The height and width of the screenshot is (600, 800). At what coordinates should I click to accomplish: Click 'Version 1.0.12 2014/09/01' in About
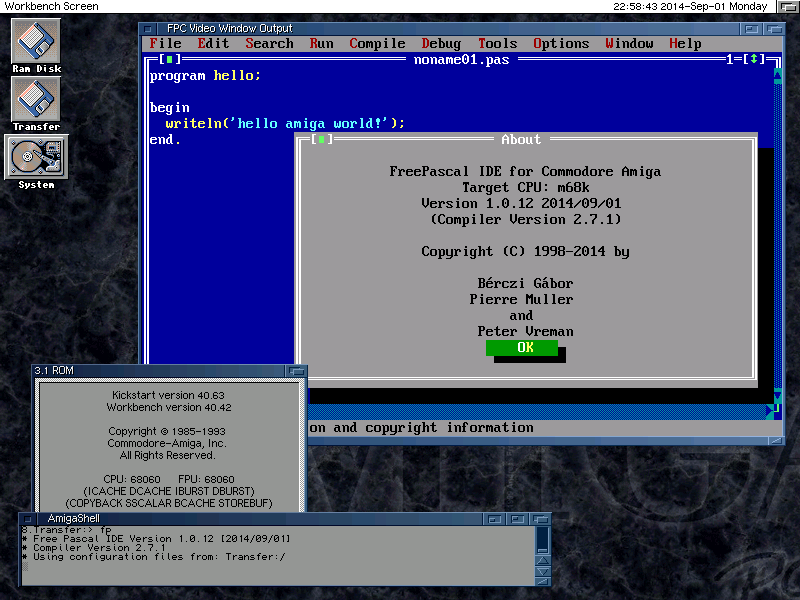(521, 204)
